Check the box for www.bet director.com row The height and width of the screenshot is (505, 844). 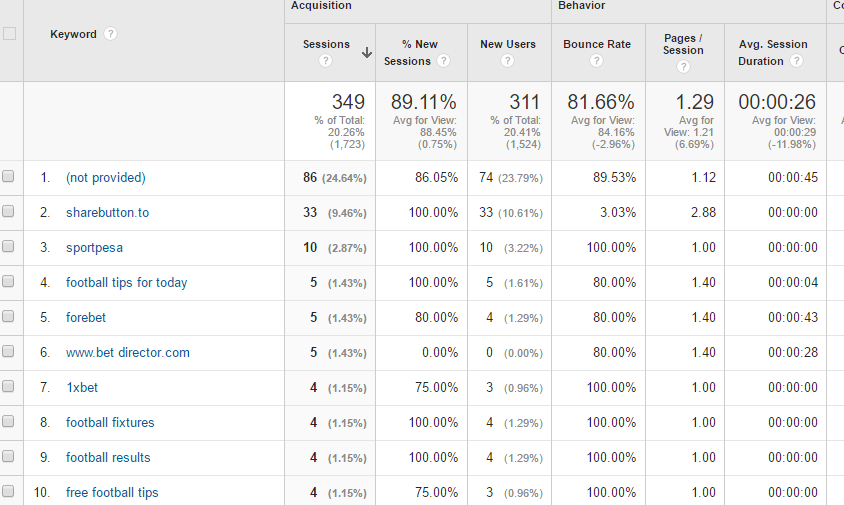8,351
